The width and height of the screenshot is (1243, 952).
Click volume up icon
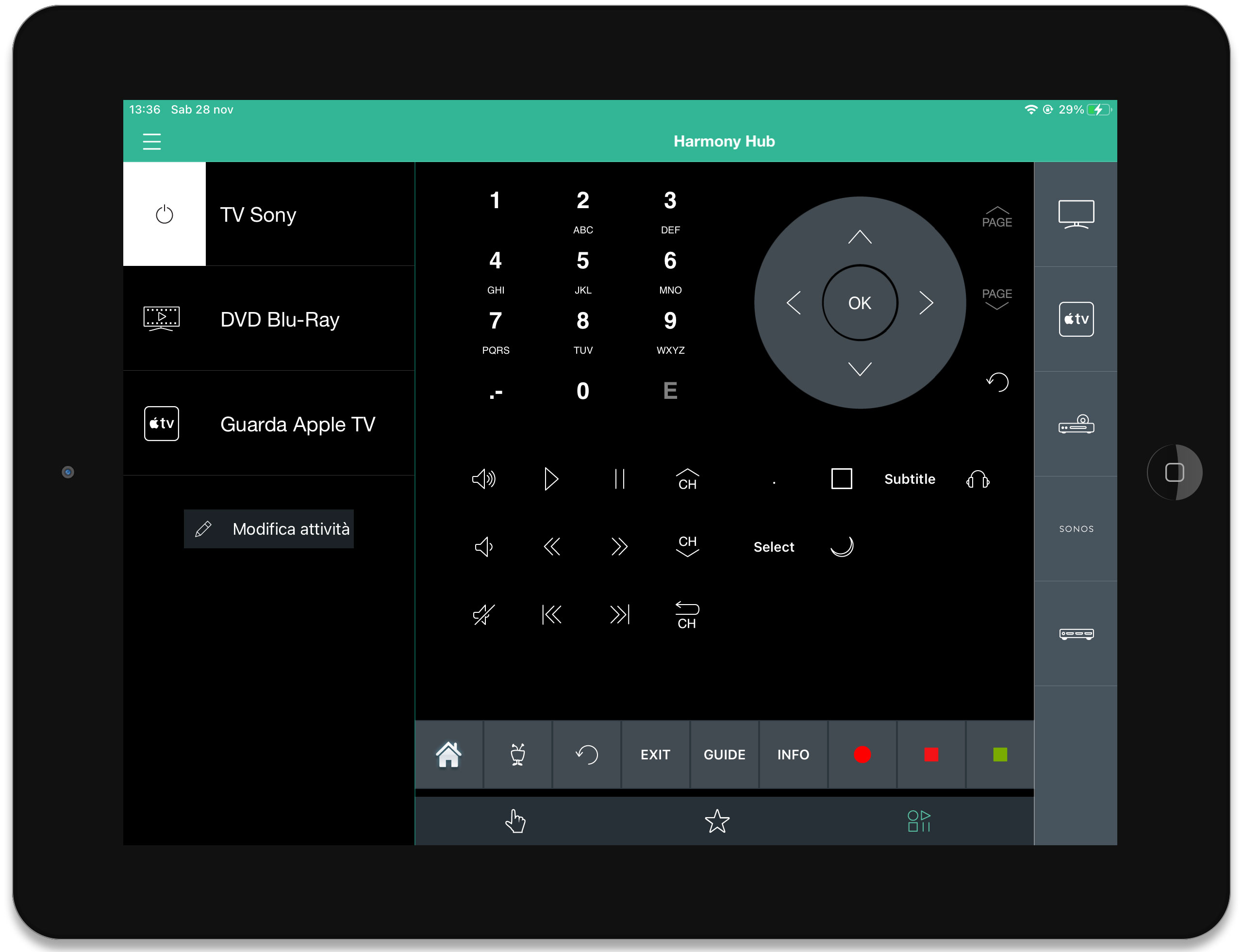pyautogui.click(x=483, y=479)
